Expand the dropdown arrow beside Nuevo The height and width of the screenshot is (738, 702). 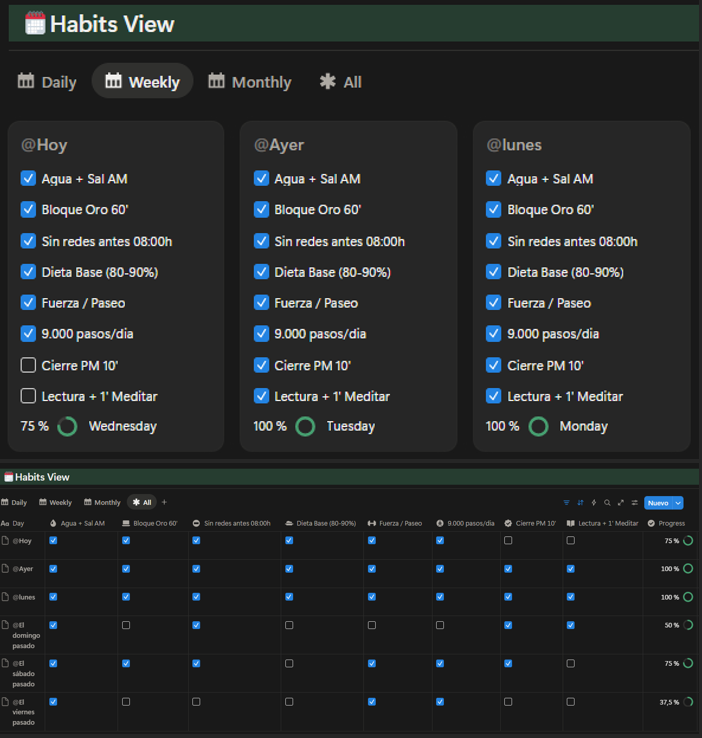coord(678,503)
